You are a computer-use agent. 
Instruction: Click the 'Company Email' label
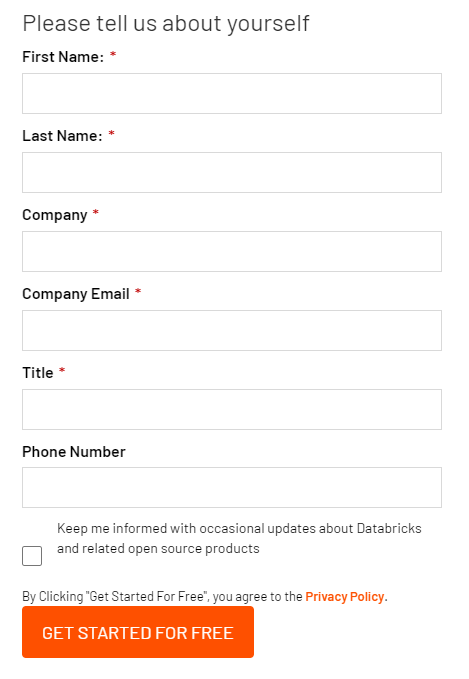(76, 294)
